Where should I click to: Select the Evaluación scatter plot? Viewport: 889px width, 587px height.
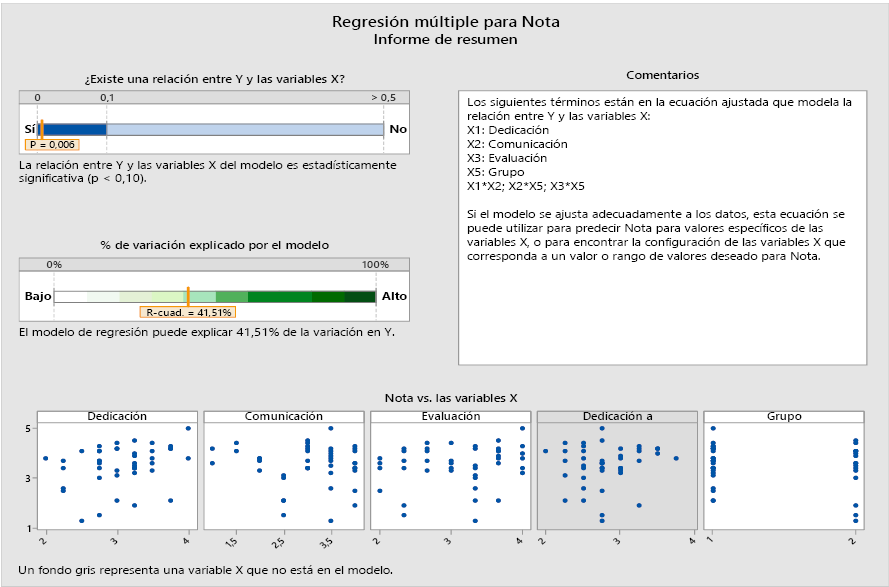click(x=449, y=475)
